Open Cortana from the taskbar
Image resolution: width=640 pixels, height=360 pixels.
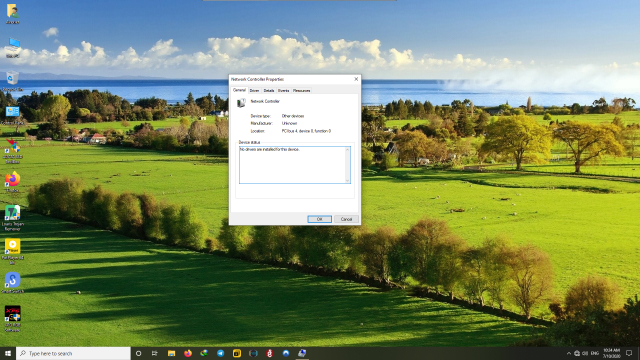point(138,353)
